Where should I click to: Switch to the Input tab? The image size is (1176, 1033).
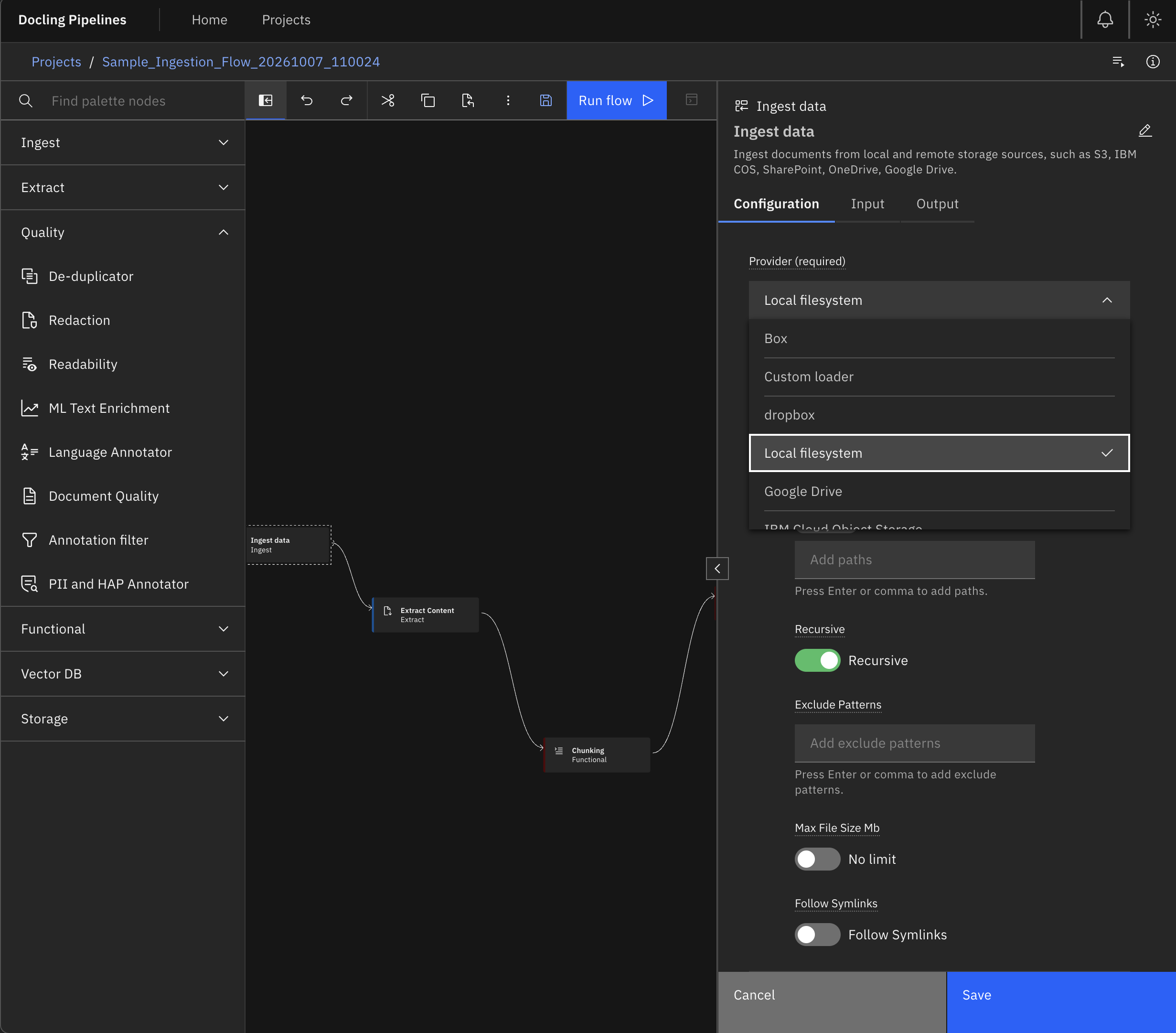(867, 204)
